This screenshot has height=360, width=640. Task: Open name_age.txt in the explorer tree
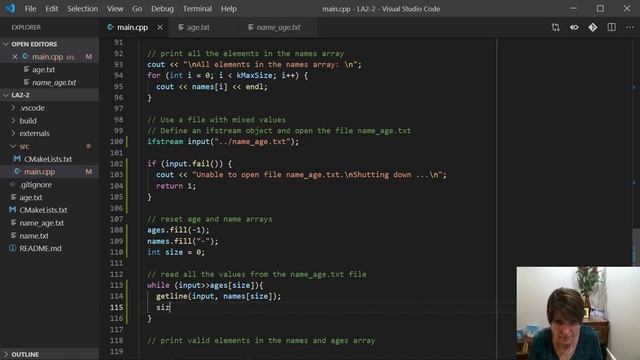[49, 223]
